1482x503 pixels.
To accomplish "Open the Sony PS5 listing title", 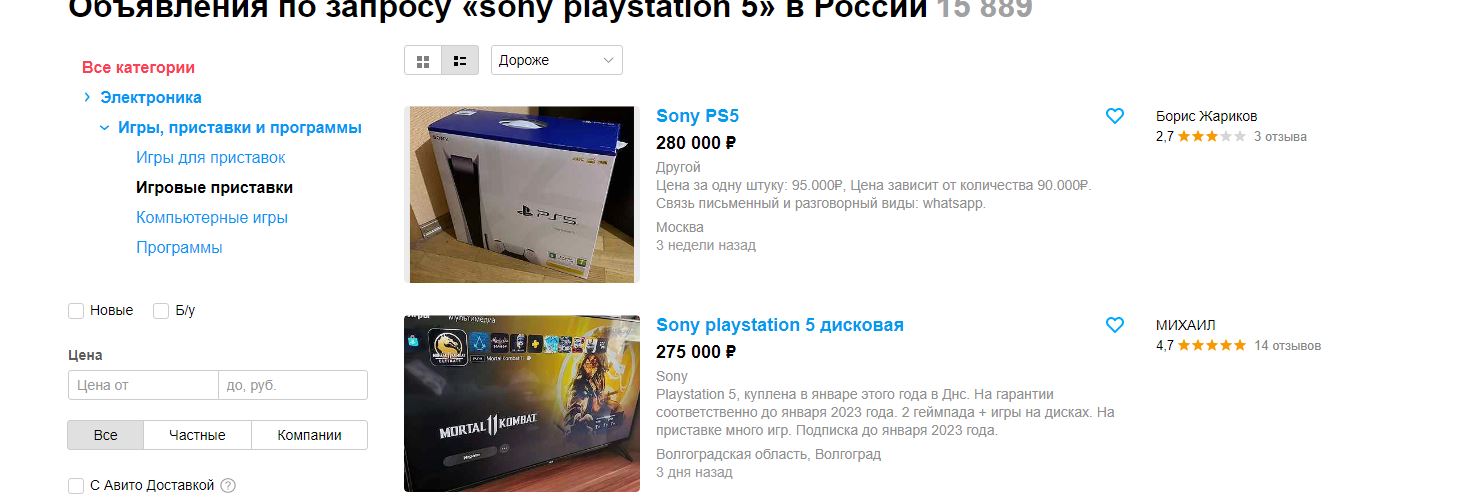I will click(x=697, y=116).
